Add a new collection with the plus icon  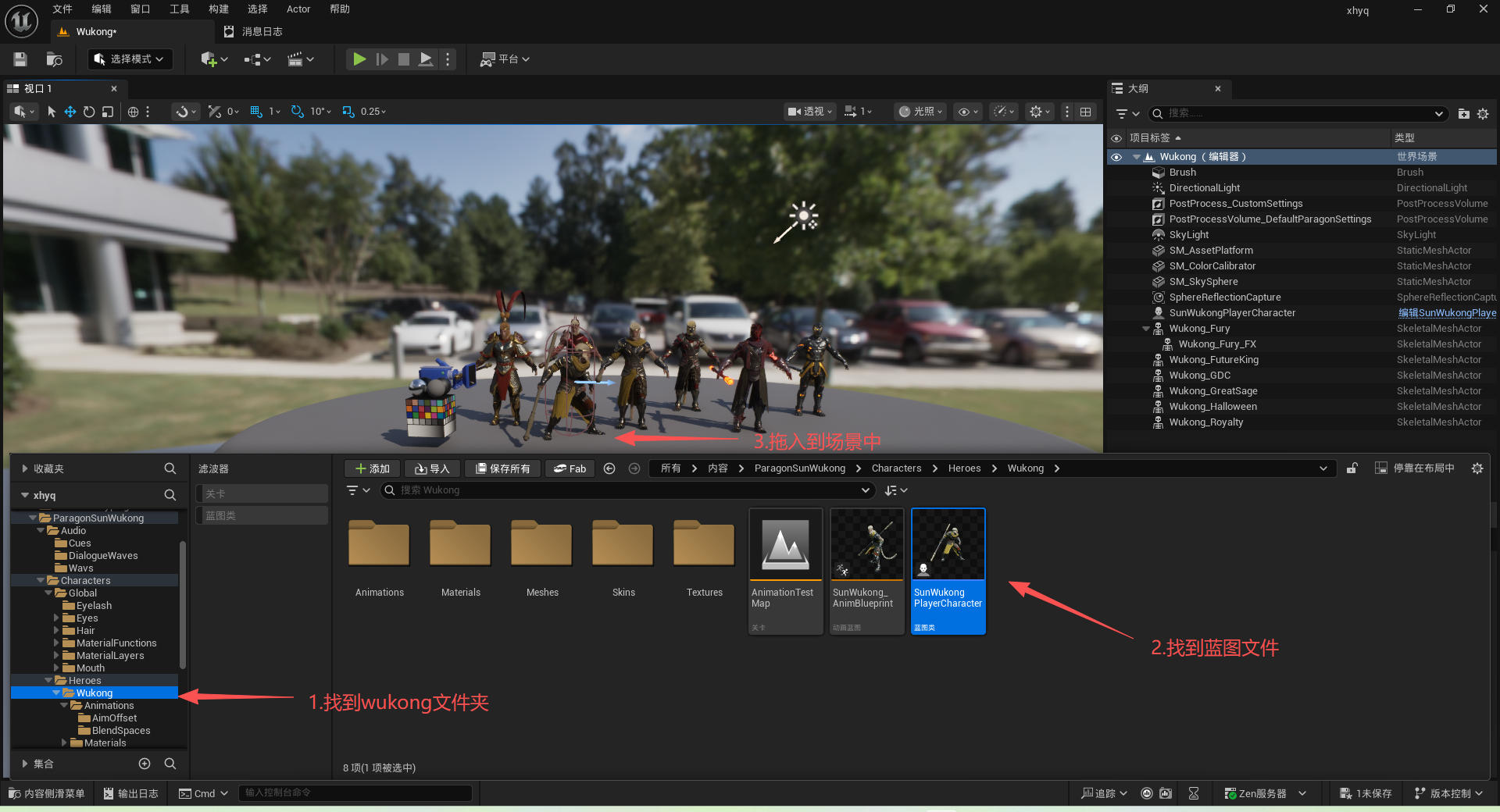(145, 764)
